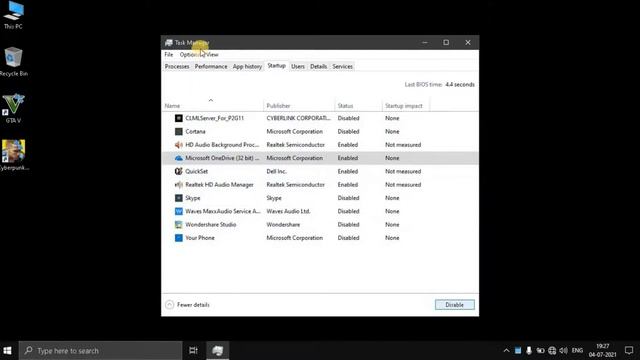Click the ENG language indicator
The height and width of the screenshot is (360, 640).
(577, 351)
